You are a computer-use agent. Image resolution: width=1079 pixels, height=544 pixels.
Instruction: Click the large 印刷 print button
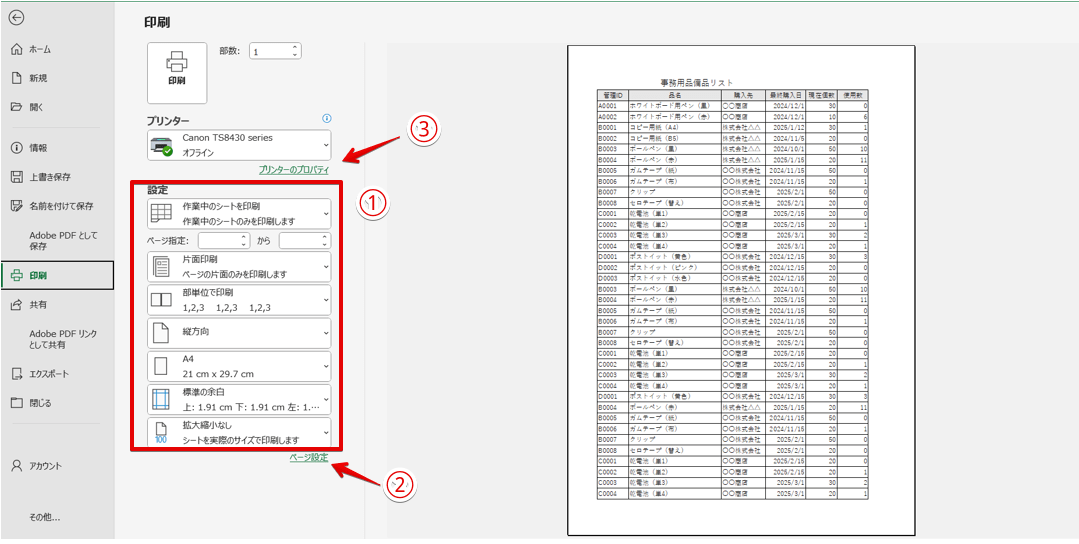click(177, 72)
